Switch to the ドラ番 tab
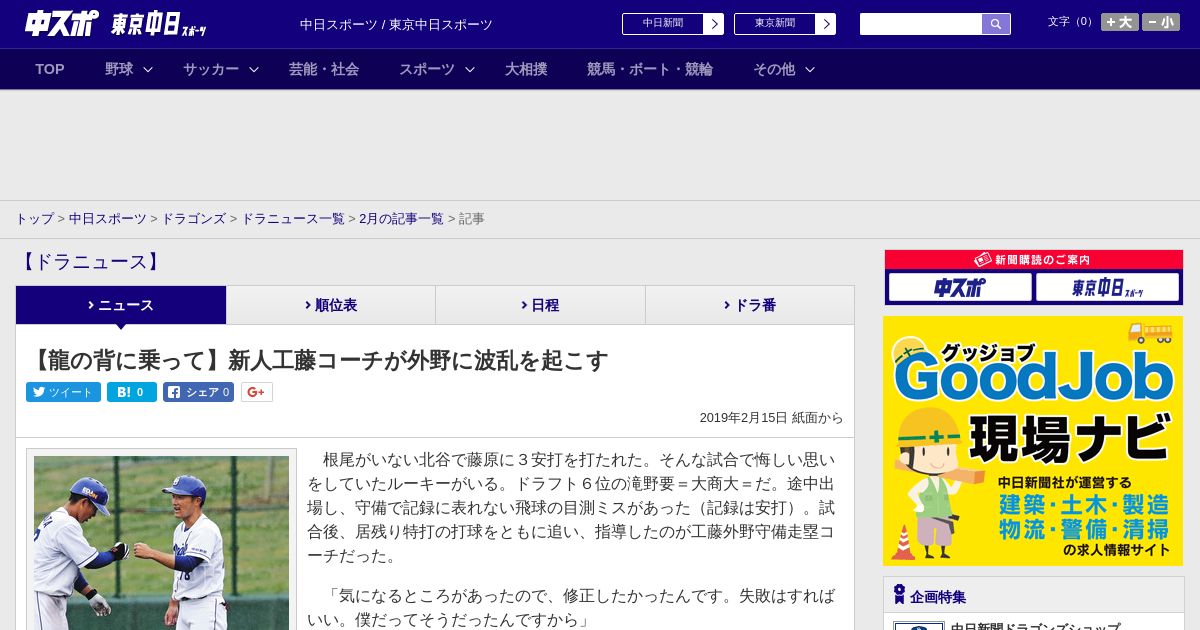This screenshot has width=1200, height=630. point(750,305)
